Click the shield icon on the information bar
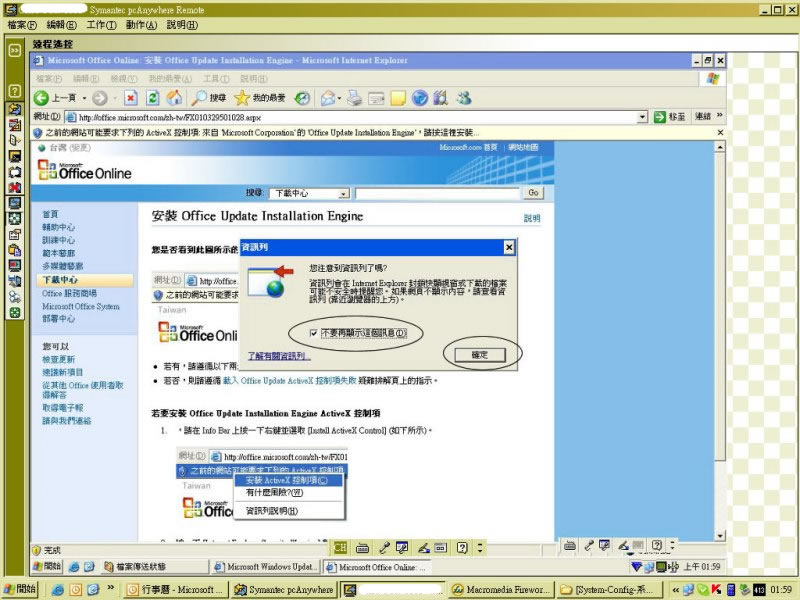The height and width of the screenshot is (600, 800). click(x=37, y=133)
